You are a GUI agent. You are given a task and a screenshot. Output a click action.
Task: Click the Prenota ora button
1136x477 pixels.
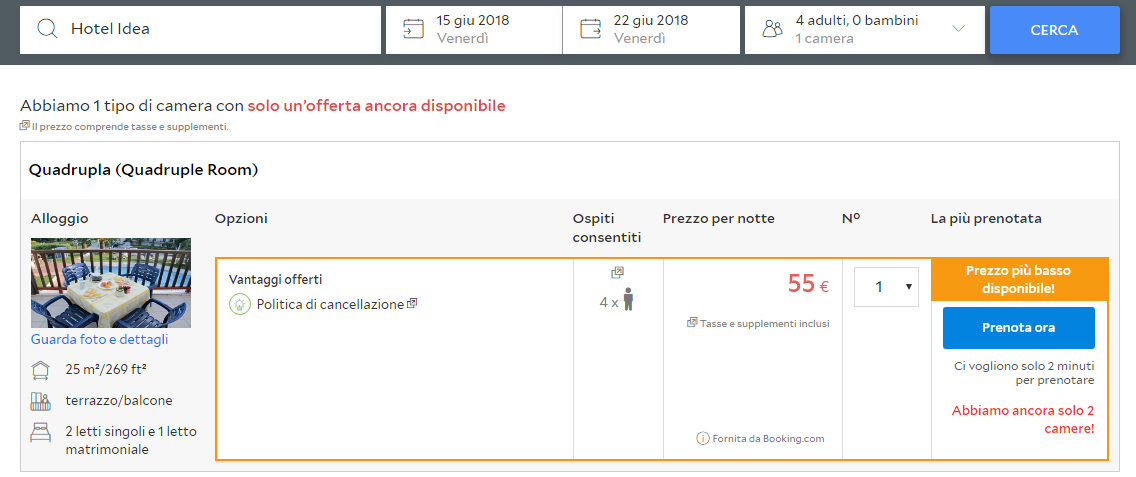point(1018,328)
